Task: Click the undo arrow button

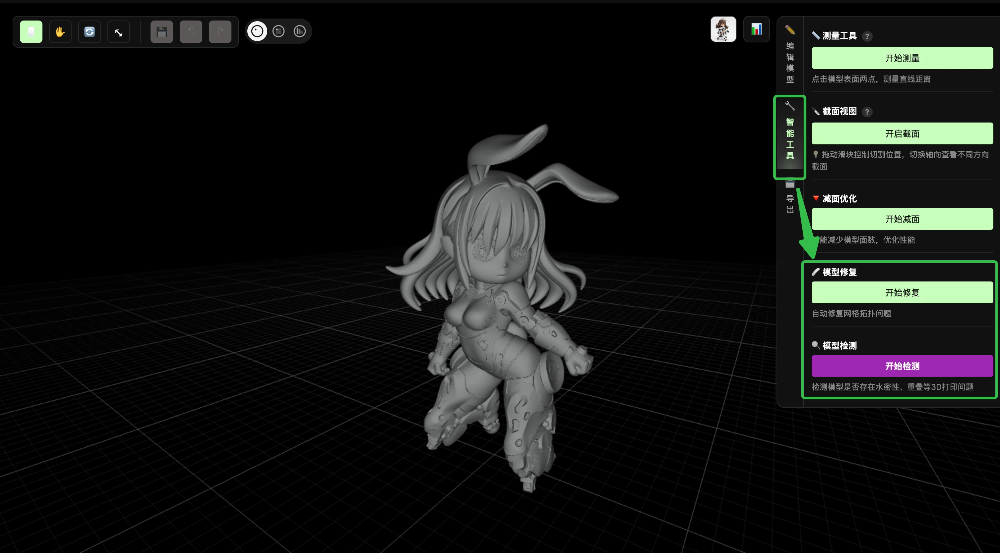Action: [191, 32]
